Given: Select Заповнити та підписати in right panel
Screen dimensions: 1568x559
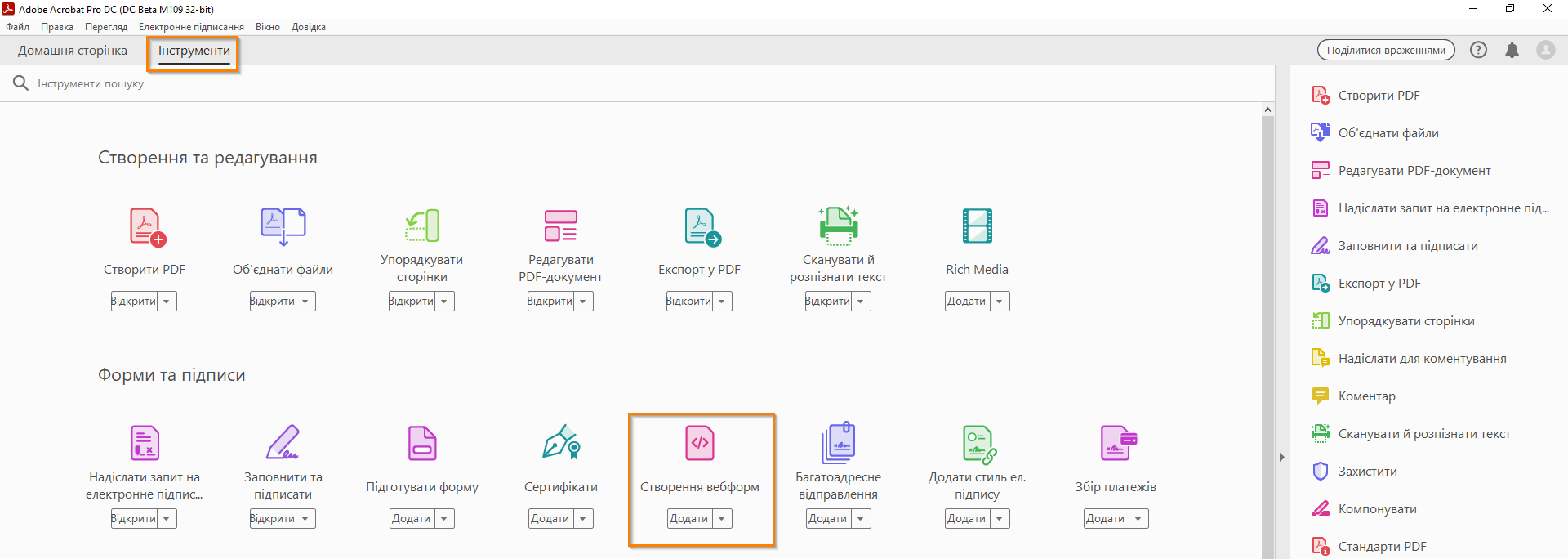Looking at the screenshot, I should 1394,245.
